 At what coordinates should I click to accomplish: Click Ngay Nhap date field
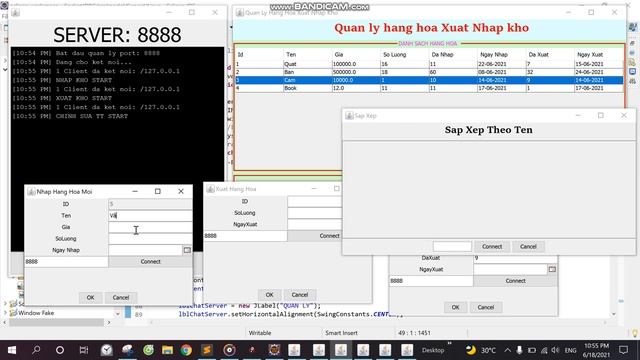point(145,250)
